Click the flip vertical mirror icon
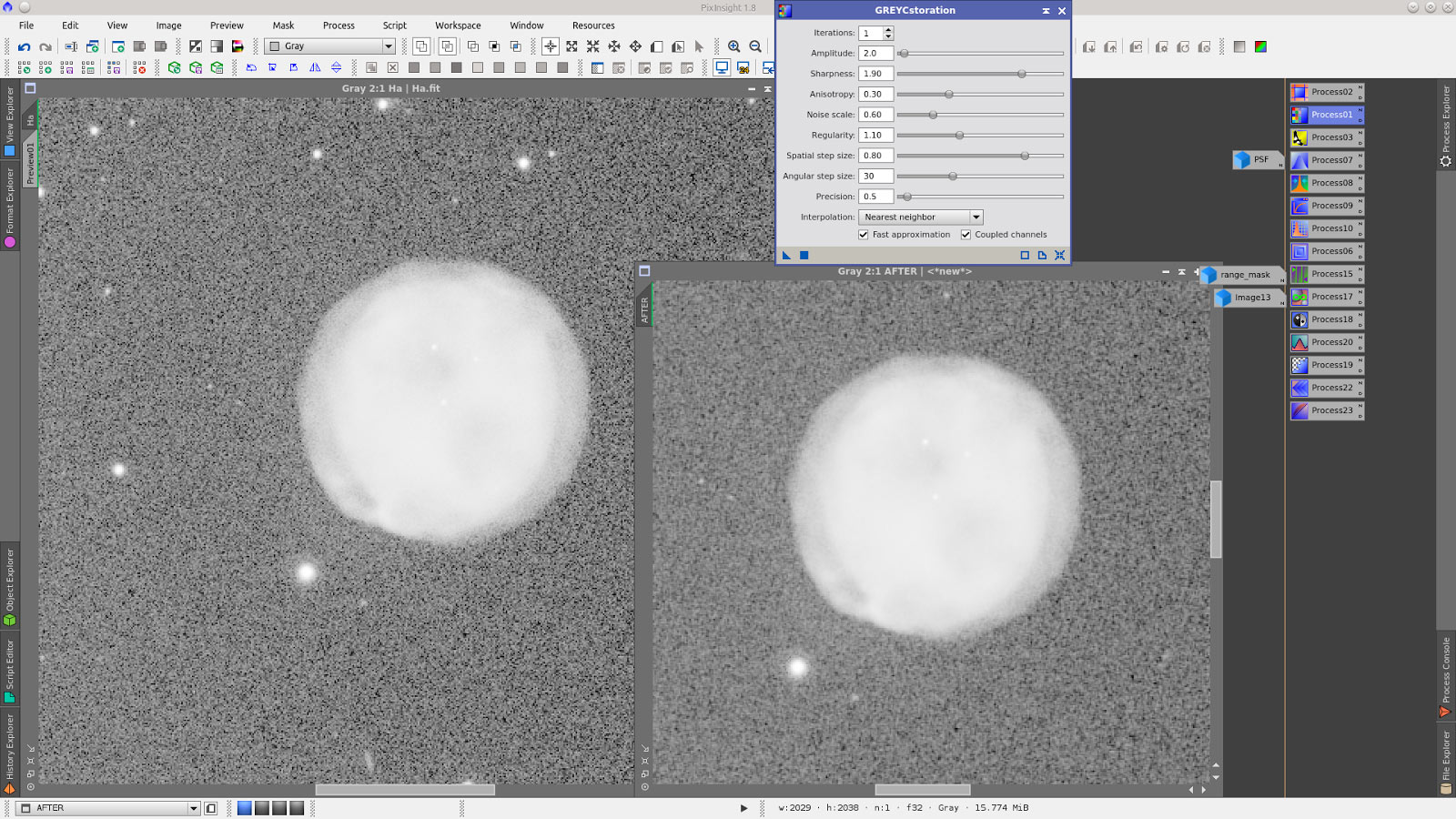 point(336,67)
